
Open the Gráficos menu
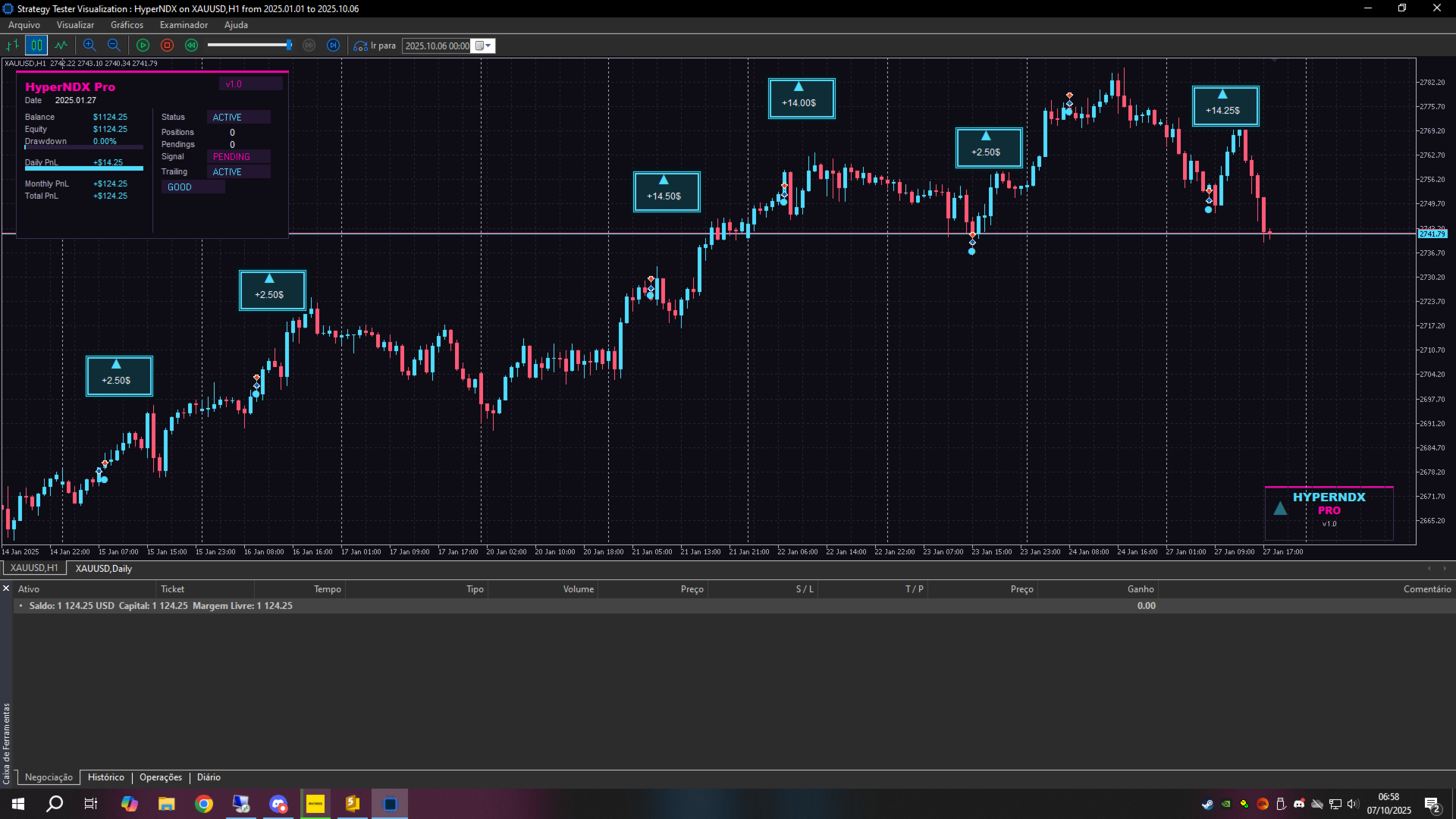pos(127,25)
